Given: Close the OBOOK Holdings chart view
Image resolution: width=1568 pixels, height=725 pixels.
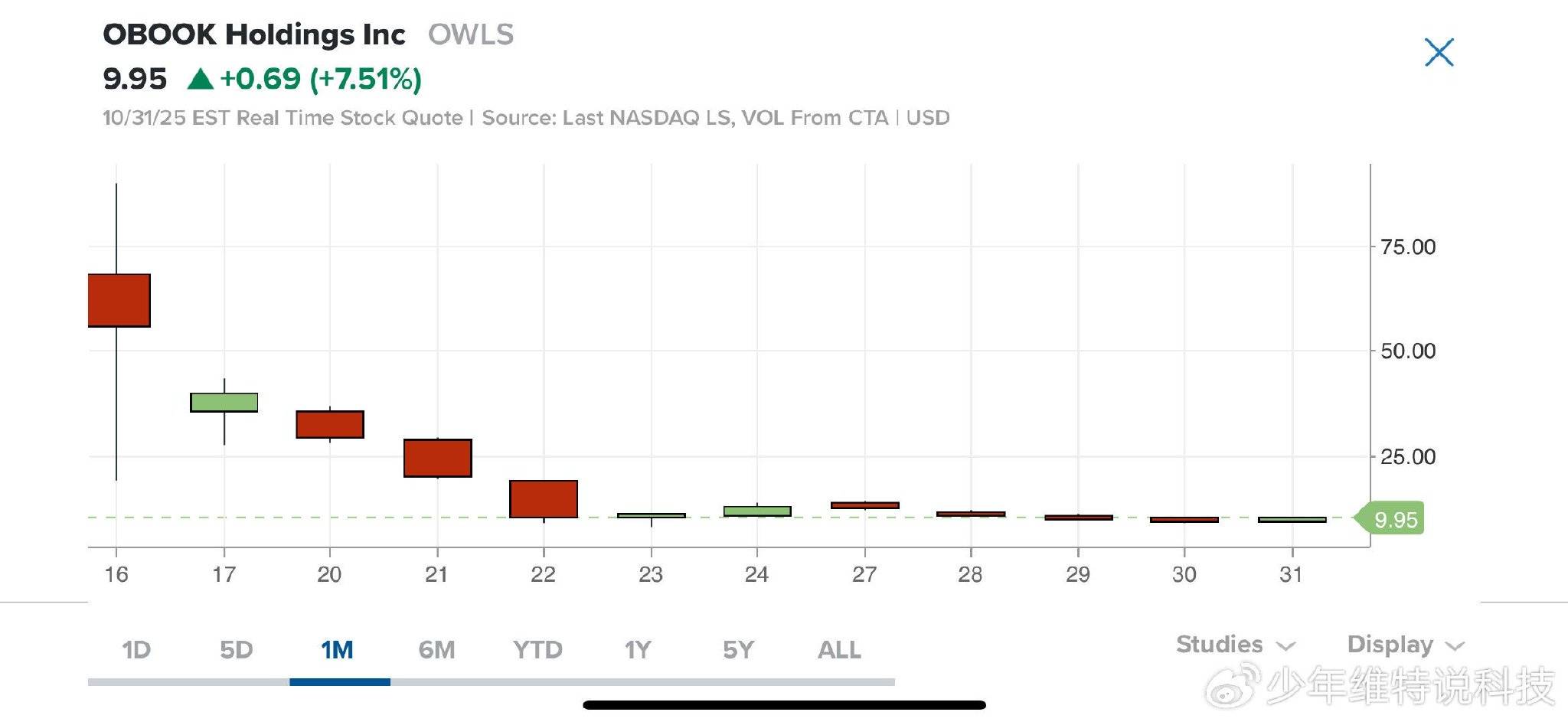Looking at the screenshot, I should pos(1439,53).
